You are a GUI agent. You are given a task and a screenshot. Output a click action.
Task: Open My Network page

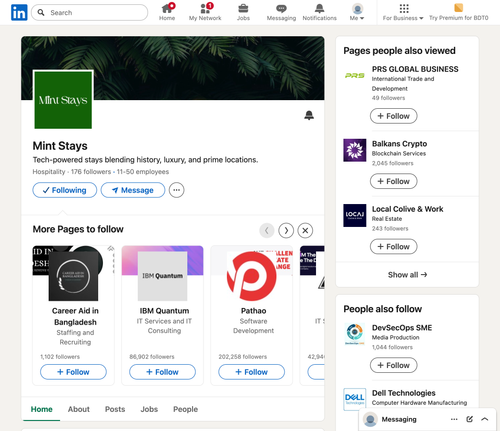click(x=205, y=12)
